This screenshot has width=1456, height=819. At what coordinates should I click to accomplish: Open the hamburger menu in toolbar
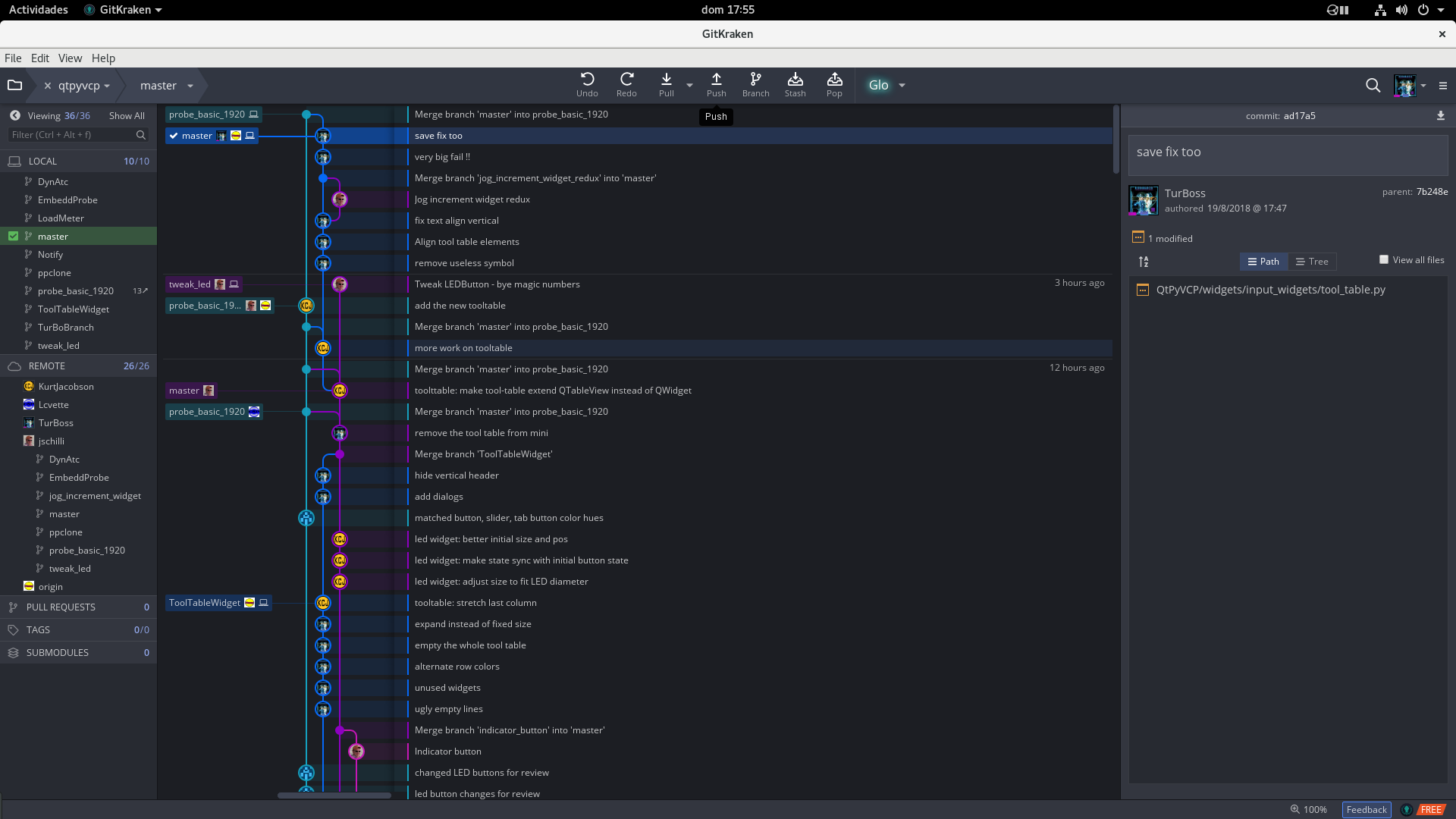click(x=1442, y=86)
